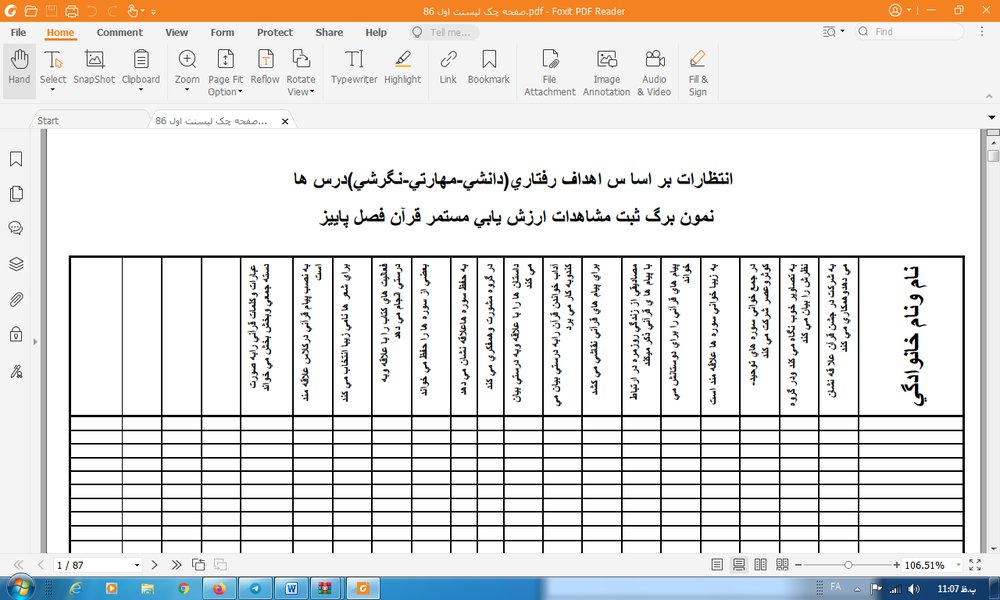
Task: Open the Layers side panel
Action: click(16, 263)
